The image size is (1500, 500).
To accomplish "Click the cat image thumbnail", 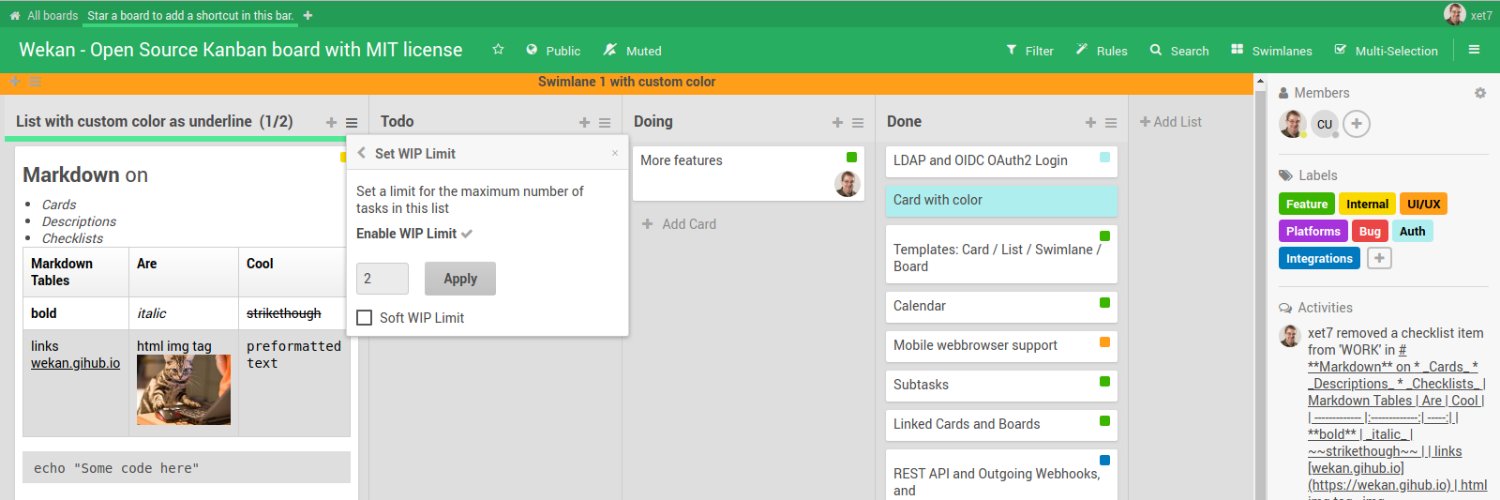I will tap(184, 390).
